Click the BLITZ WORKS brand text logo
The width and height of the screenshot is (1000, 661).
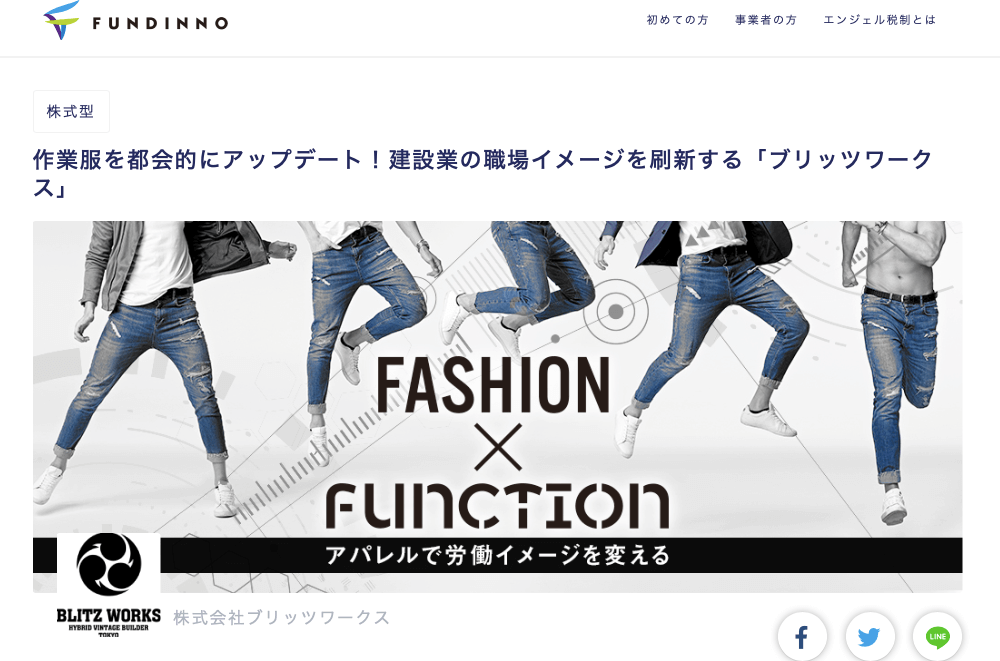coord(108,623)
